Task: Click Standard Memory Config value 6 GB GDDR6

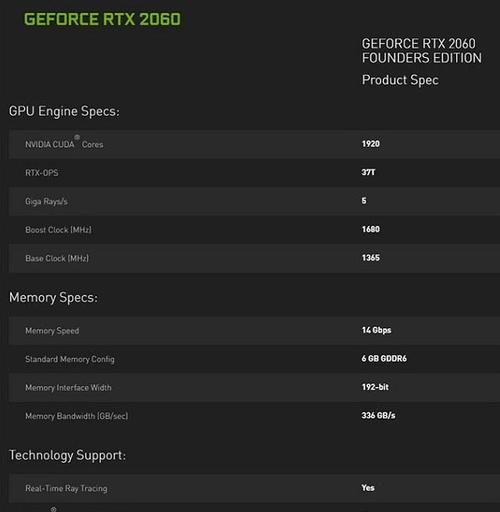Action: pos(384,359)
